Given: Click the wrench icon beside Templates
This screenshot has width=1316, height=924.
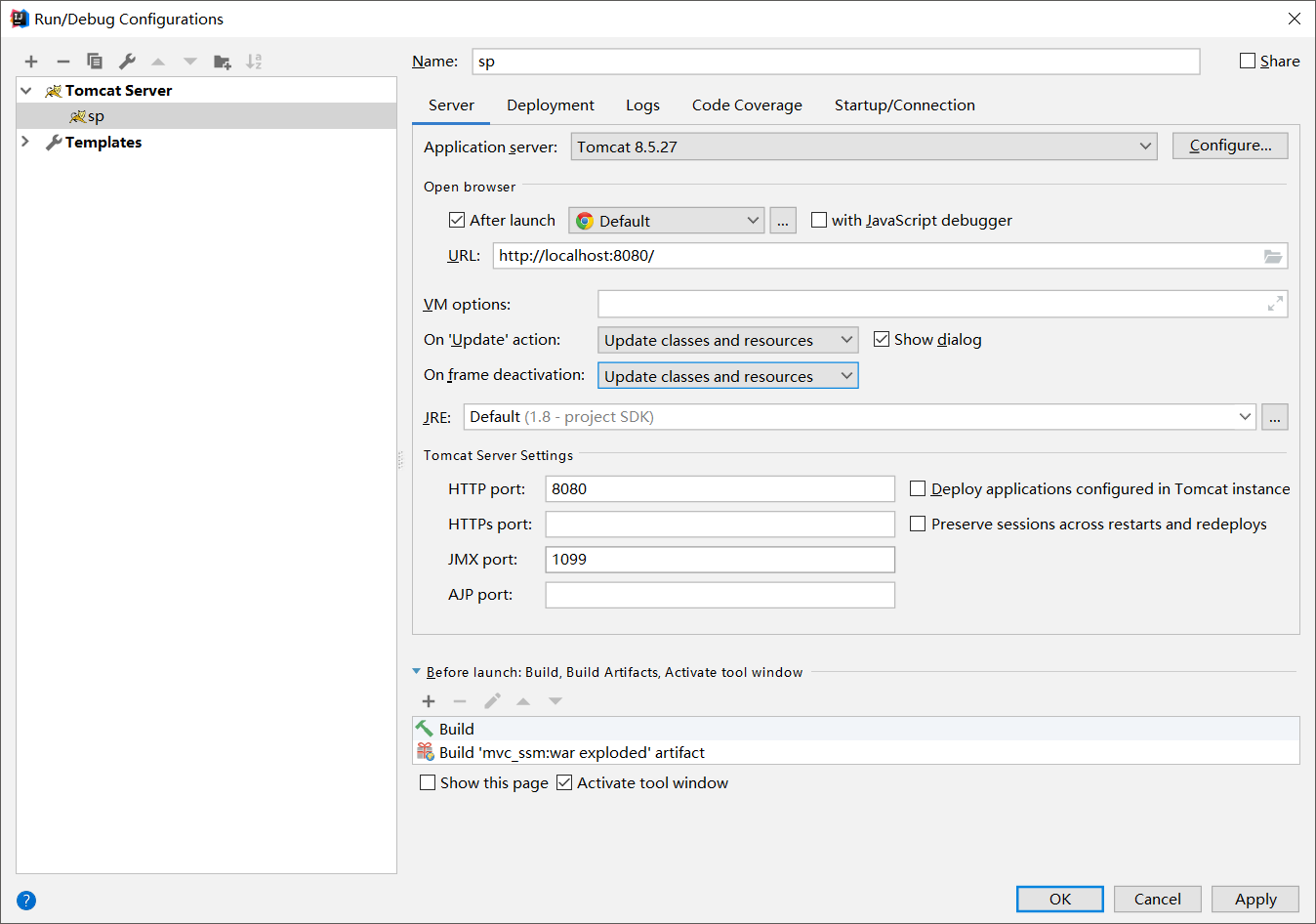Looking at the screenshot, I should pos(54,143).
